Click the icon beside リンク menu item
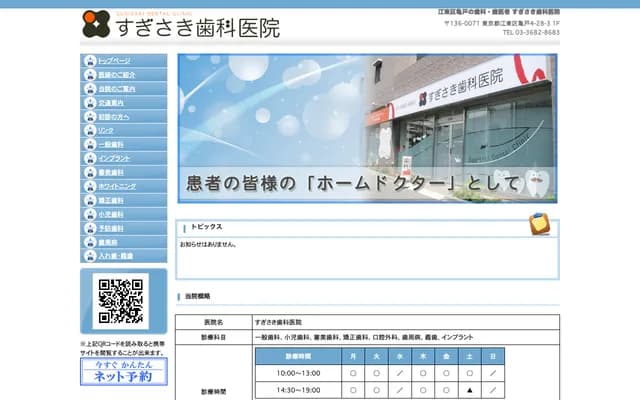 [91, 131]
